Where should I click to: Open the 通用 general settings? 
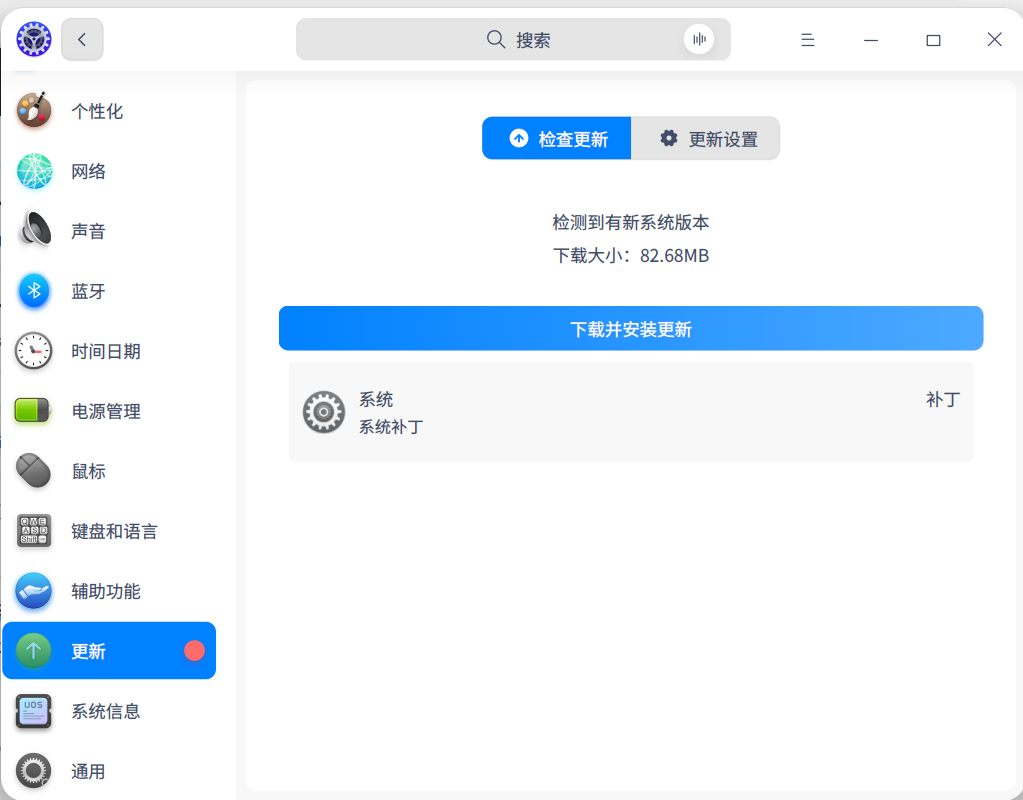point(108,771)
